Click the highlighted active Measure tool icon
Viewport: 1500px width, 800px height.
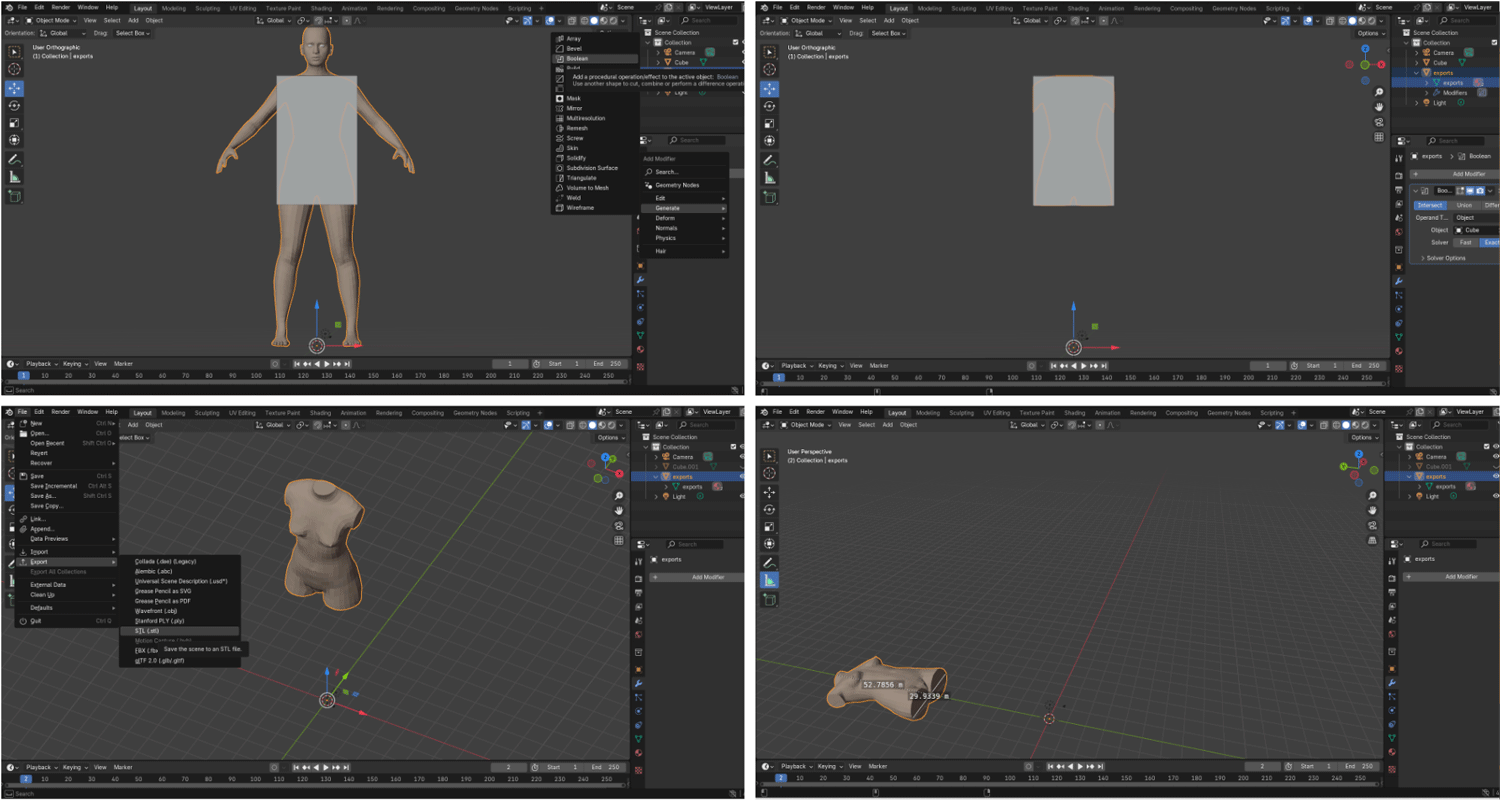(770, 580)
